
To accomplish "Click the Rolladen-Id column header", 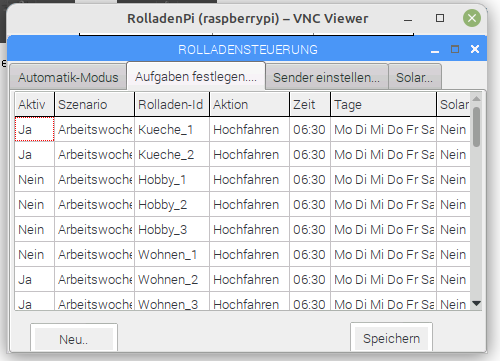I will [x=172, y=105].
